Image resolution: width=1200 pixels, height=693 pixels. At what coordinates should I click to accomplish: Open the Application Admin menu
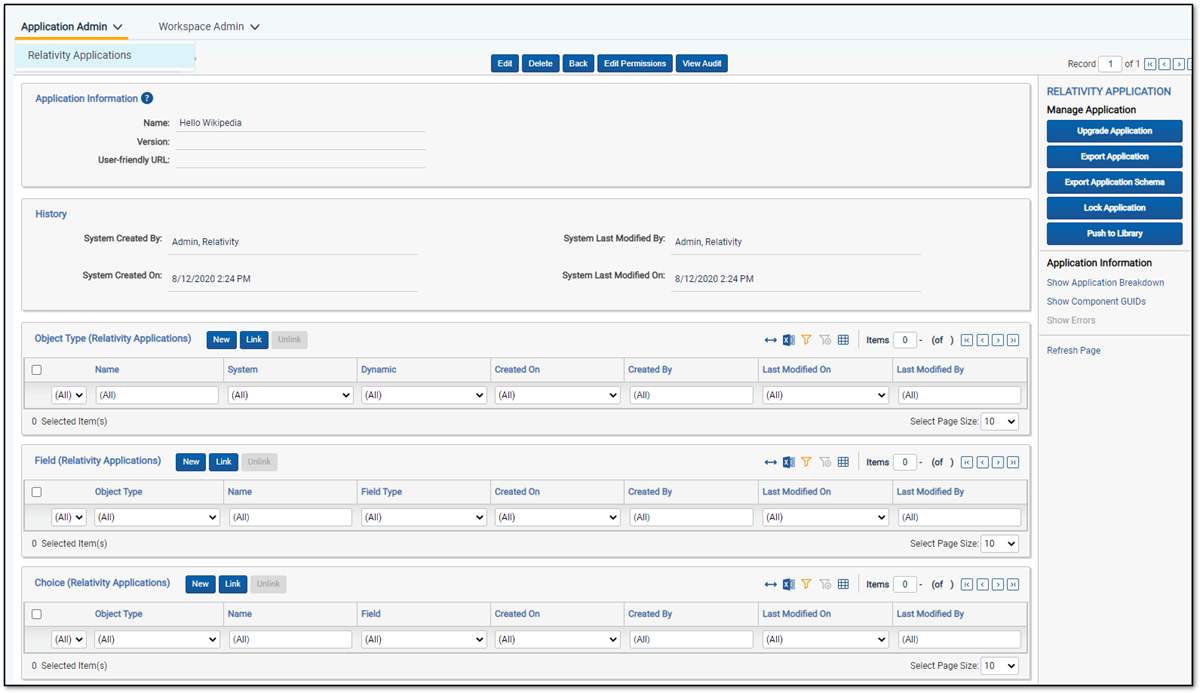point(72,27)
